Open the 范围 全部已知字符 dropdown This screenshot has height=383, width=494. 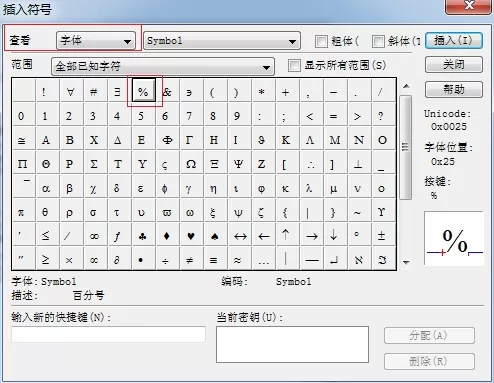(x=163, y=66)
